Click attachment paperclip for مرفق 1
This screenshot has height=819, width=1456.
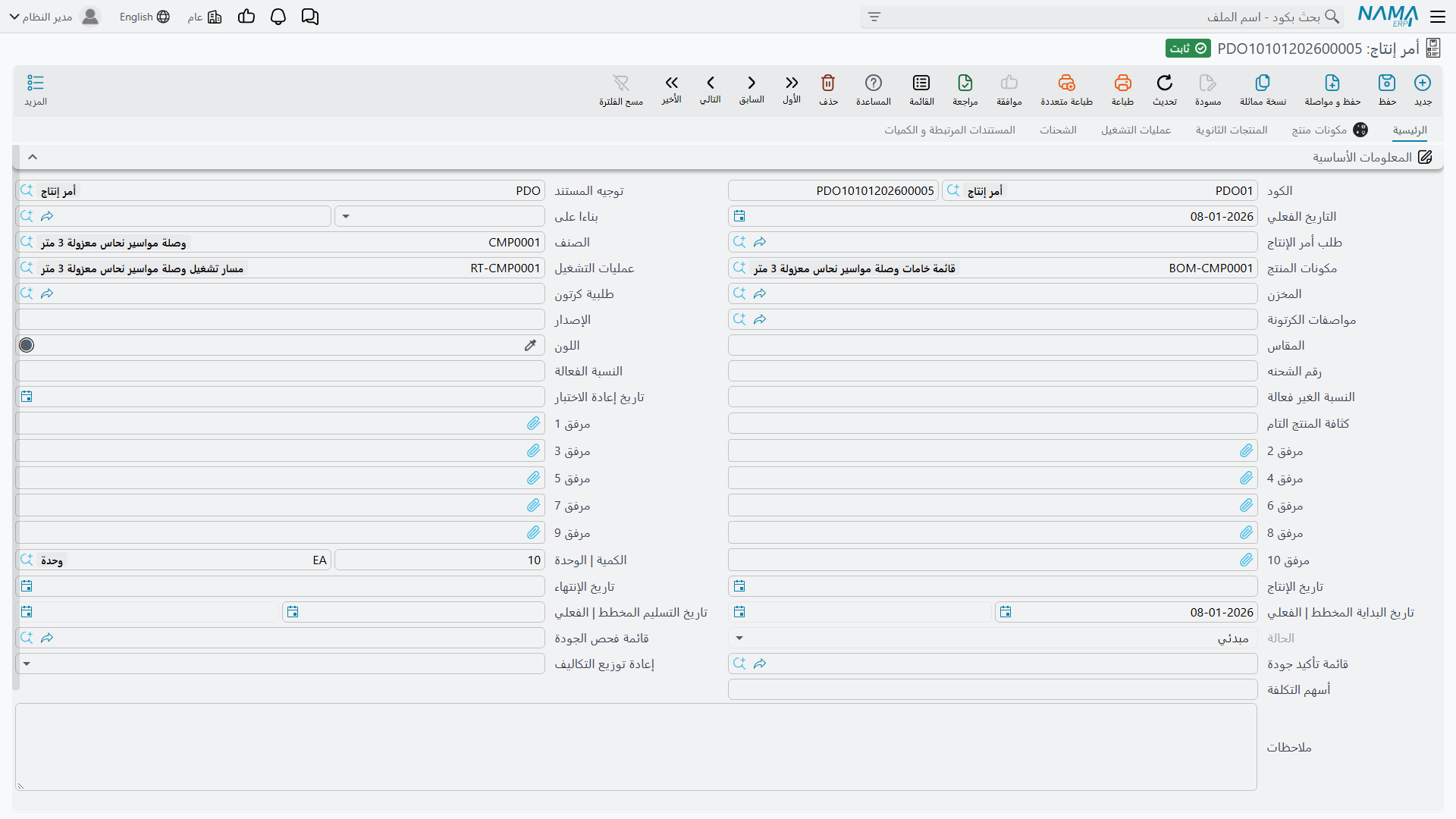coord(534,424)
